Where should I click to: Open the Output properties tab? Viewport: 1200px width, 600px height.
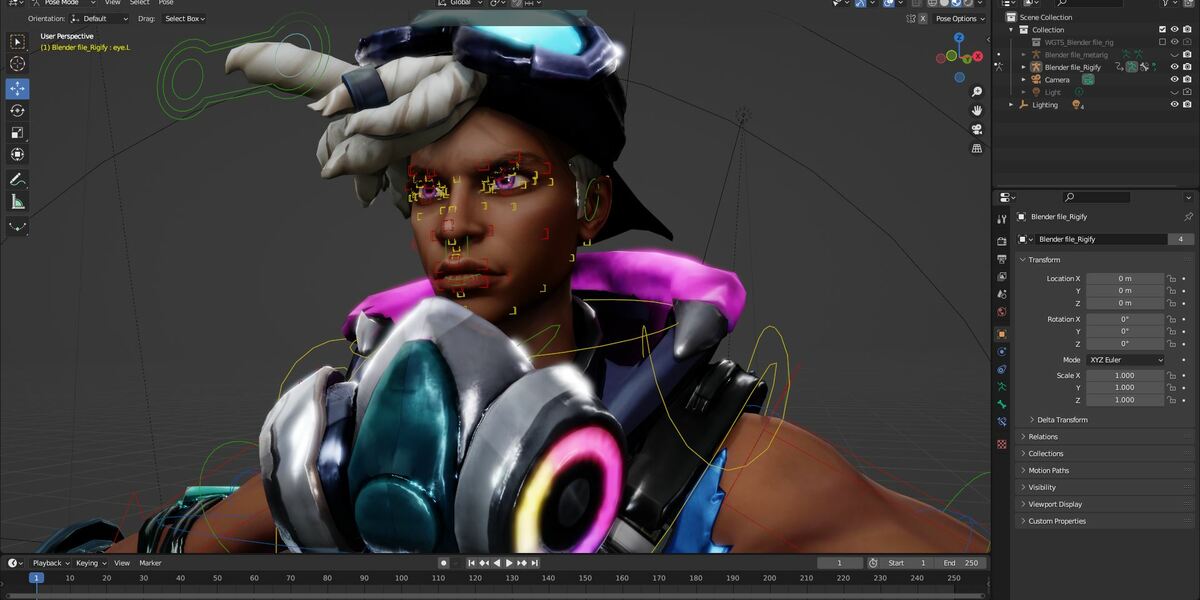coord(1002,259)
